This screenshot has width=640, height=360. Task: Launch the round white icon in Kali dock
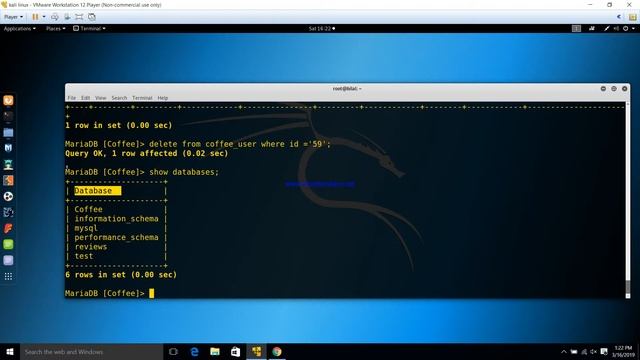[x=8, y=196]
